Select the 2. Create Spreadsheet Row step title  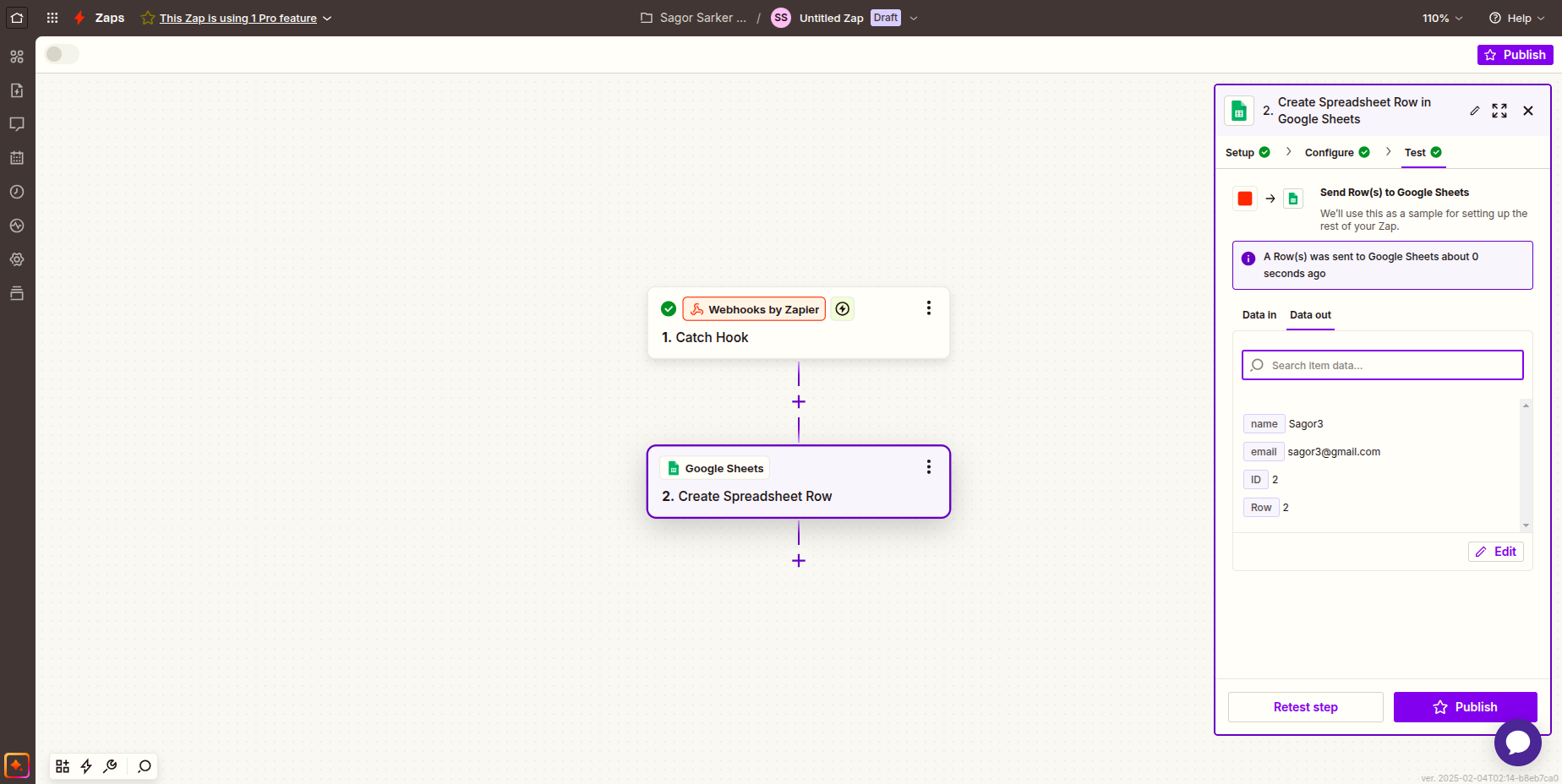[747, 496]
